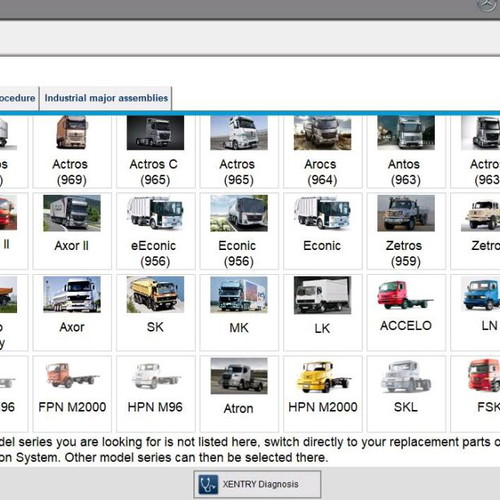Click the Mercedes-Benz star logo
500x500 pixels.
pyautogui.click(x=486, y=5)
